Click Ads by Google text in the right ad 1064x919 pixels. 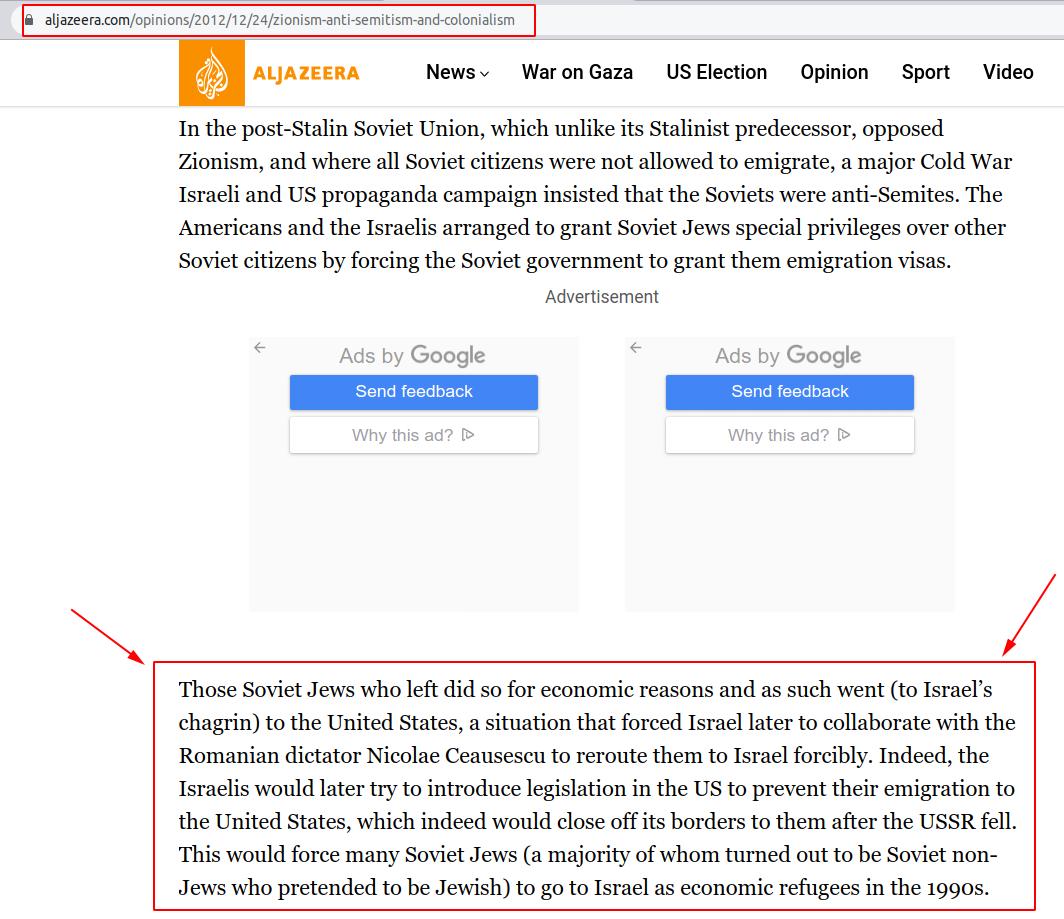788,356
